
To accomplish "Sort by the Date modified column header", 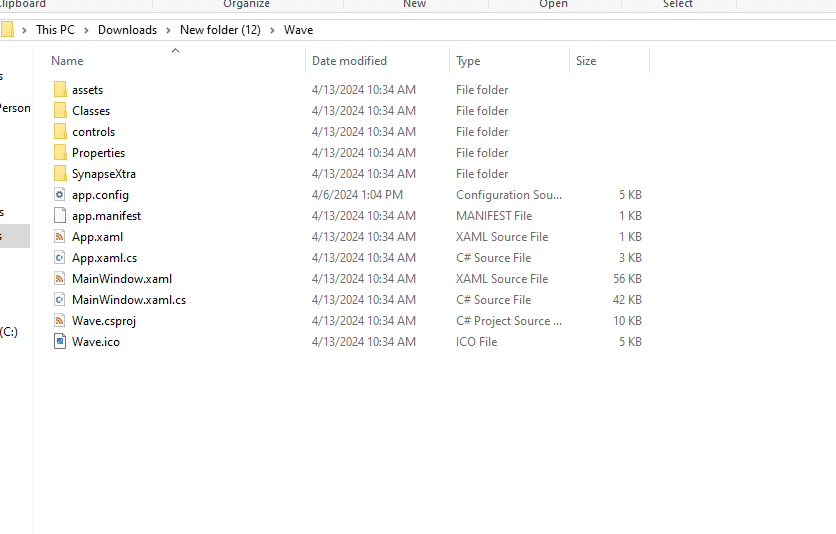I will (x=349, y=61).
